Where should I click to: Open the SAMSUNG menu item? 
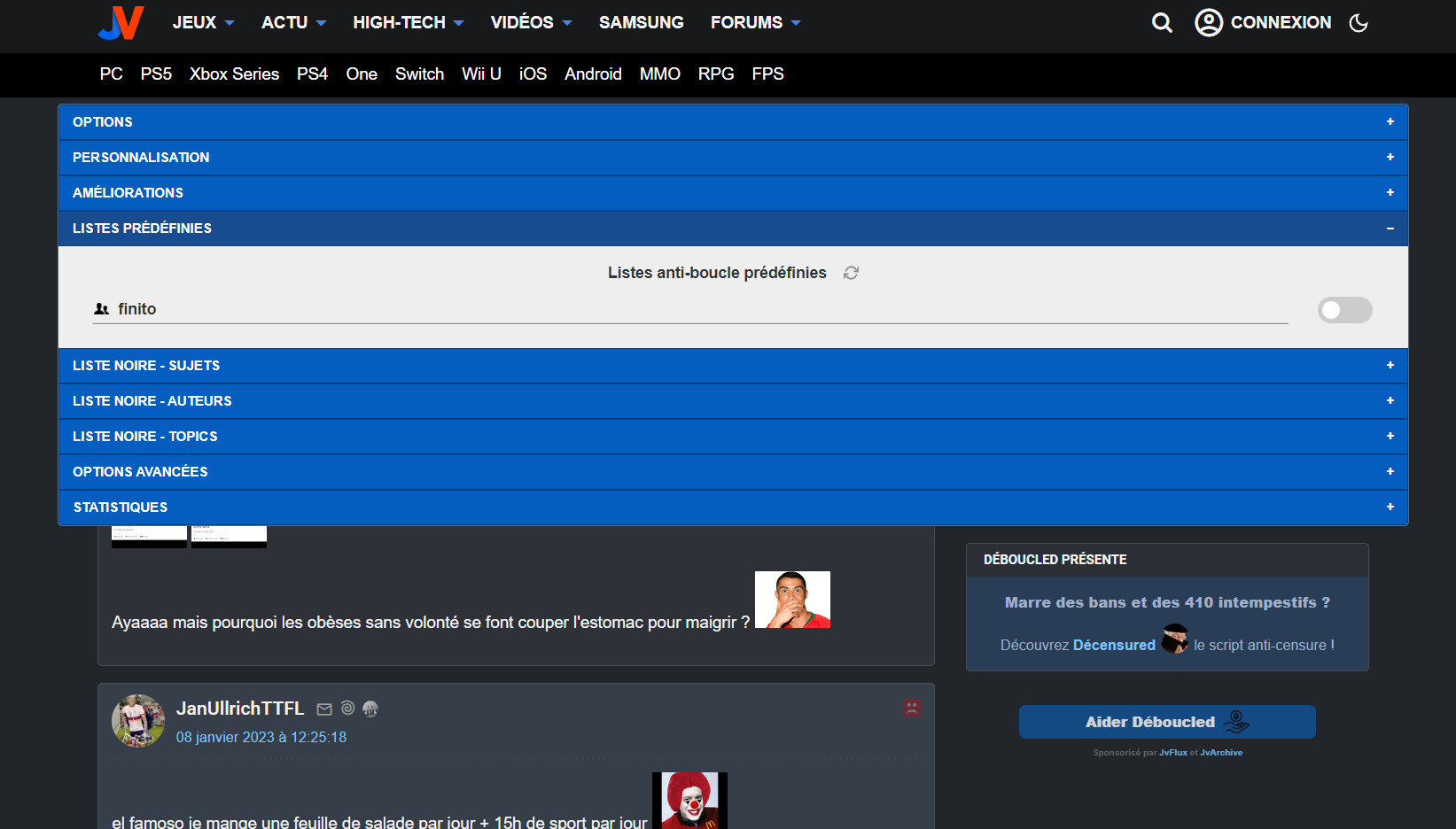click(642, 22)
